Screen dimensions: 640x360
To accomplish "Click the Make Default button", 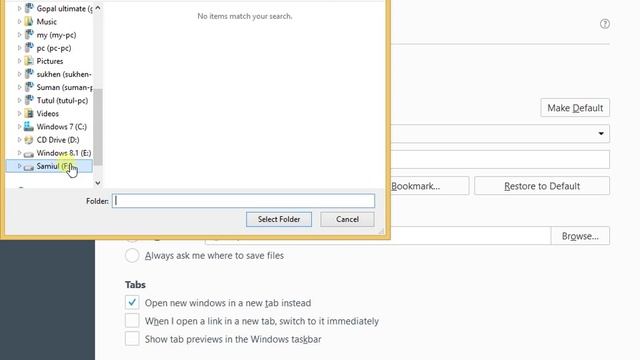I will 575,108.
